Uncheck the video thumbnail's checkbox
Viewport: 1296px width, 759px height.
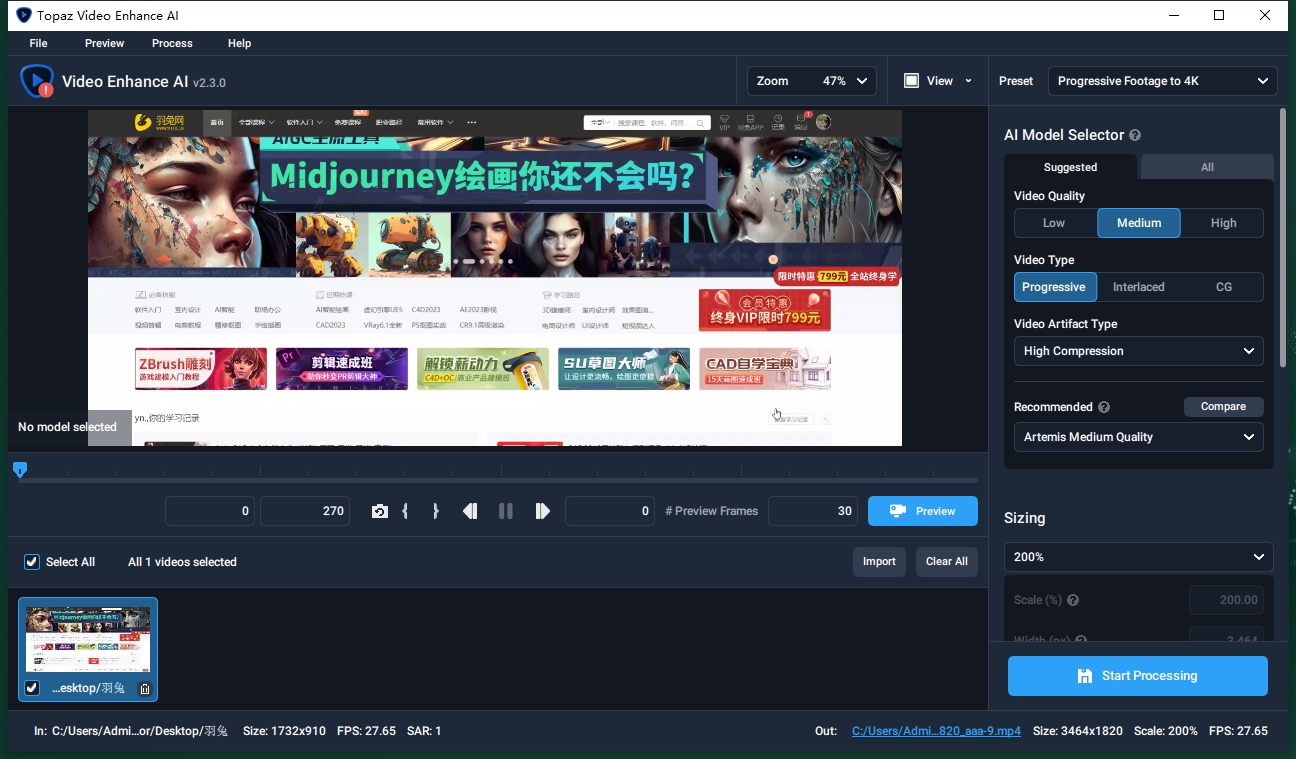32,688
